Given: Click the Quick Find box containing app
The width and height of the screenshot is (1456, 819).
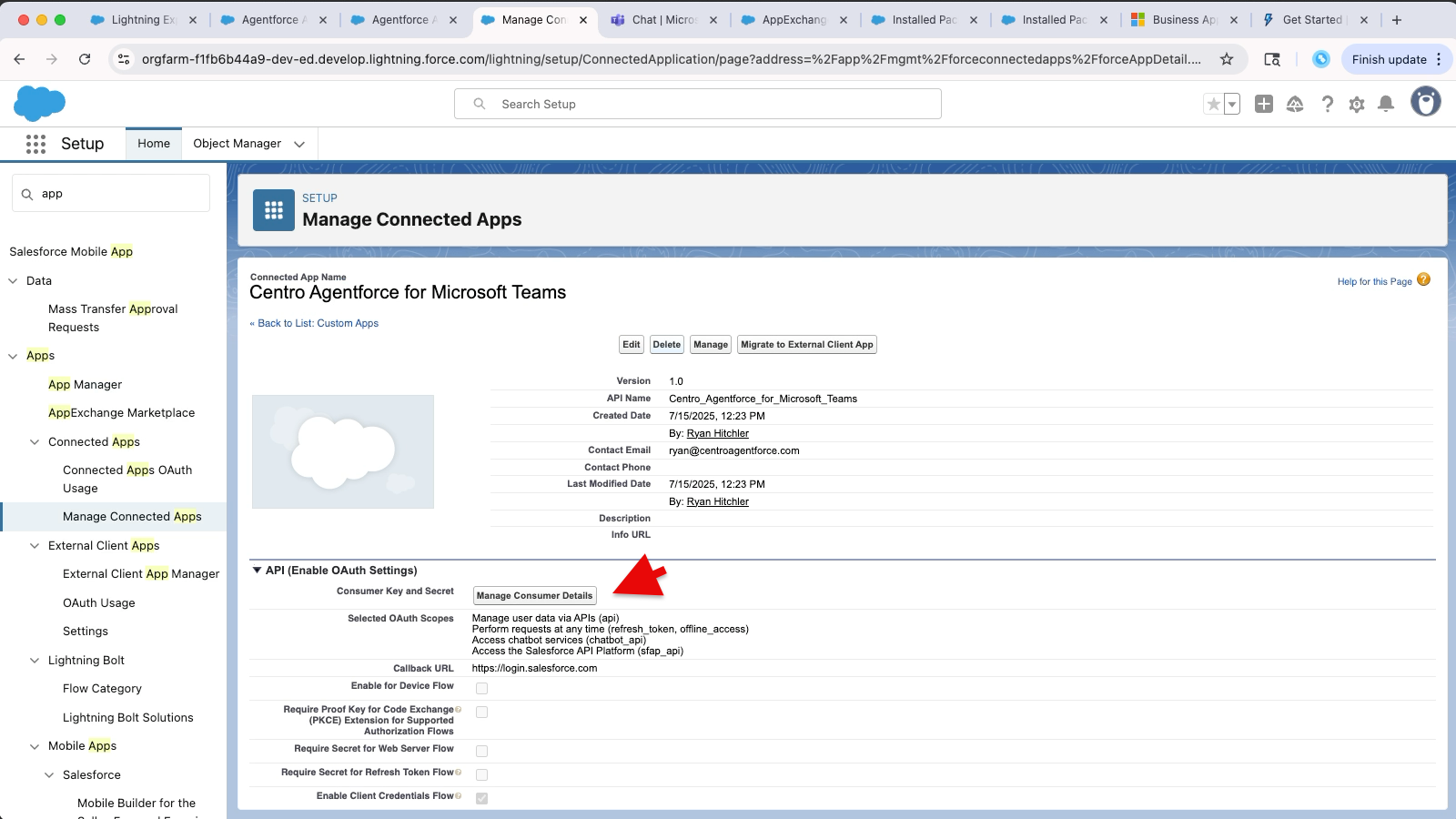Looking at the screenshot, I should coord(111,194).
